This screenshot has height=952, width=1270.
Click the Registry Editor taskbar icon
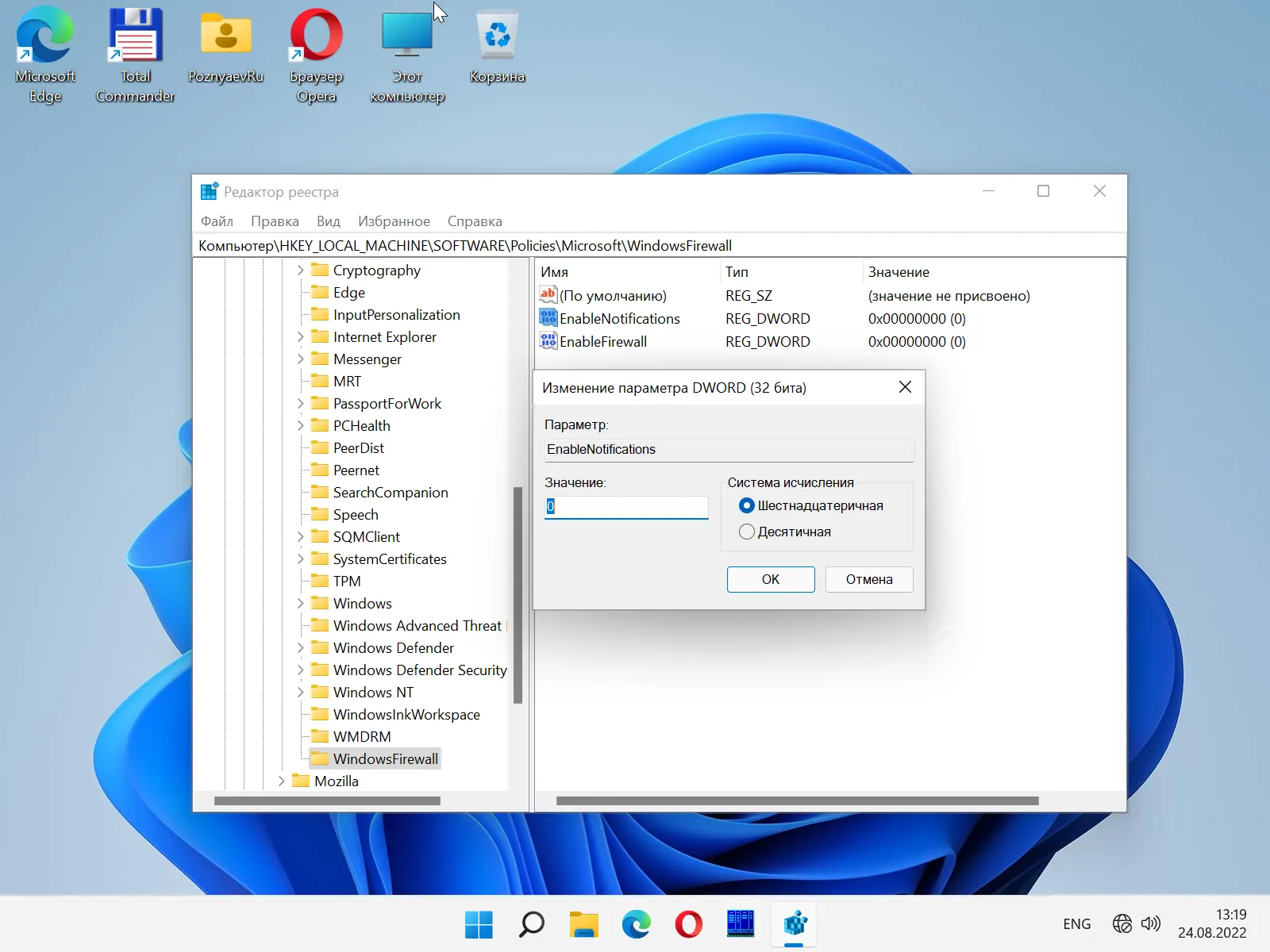[x=795, y=924]
